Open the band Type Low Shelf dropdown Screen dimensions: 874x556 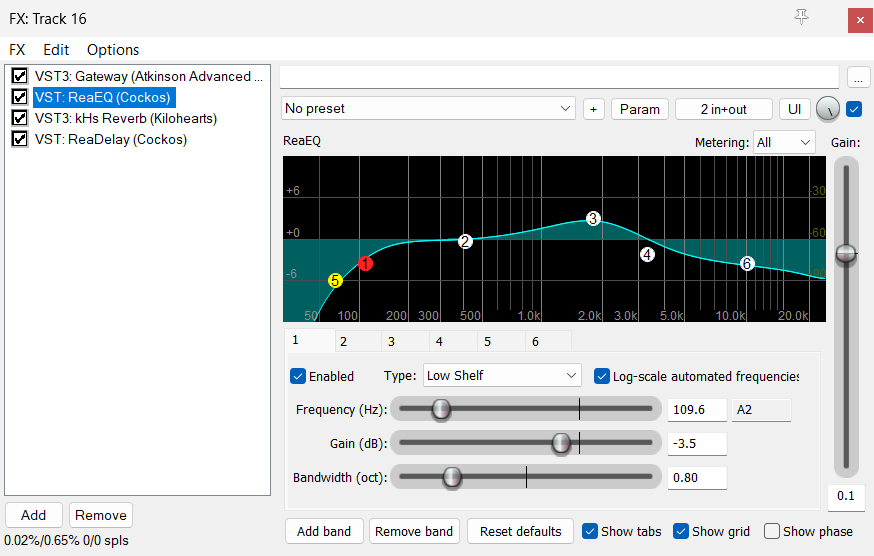pyautogui.click(x=502, y=375)
